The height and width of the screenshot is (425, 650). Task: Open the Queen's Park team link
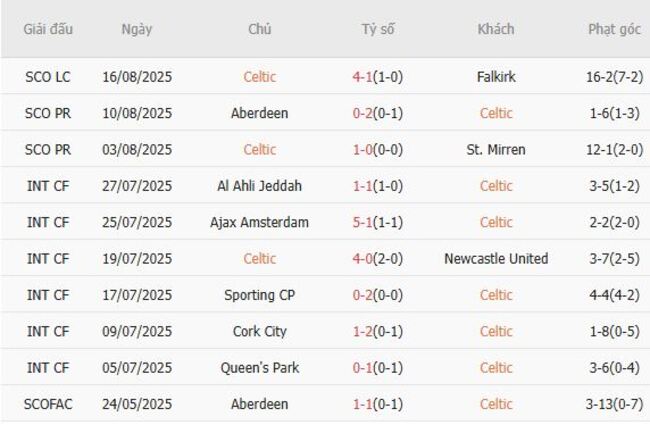259,368
